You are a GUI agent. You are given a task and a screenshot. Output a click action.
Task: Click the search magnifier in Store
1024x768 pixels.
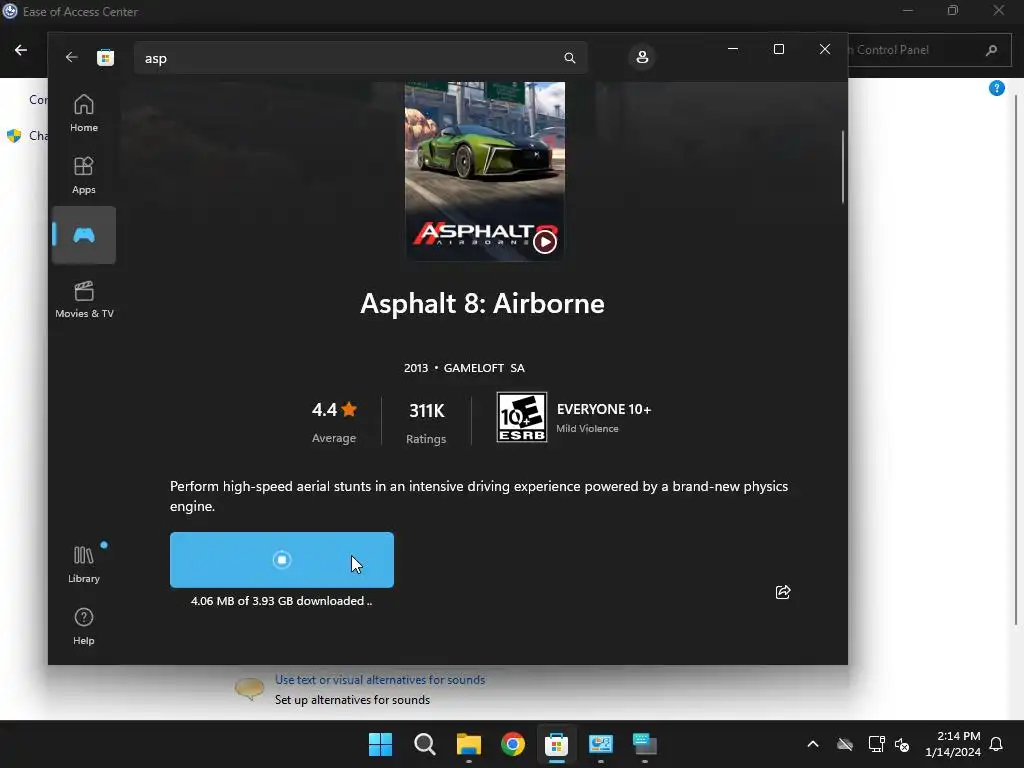click(x=569, y=58)
